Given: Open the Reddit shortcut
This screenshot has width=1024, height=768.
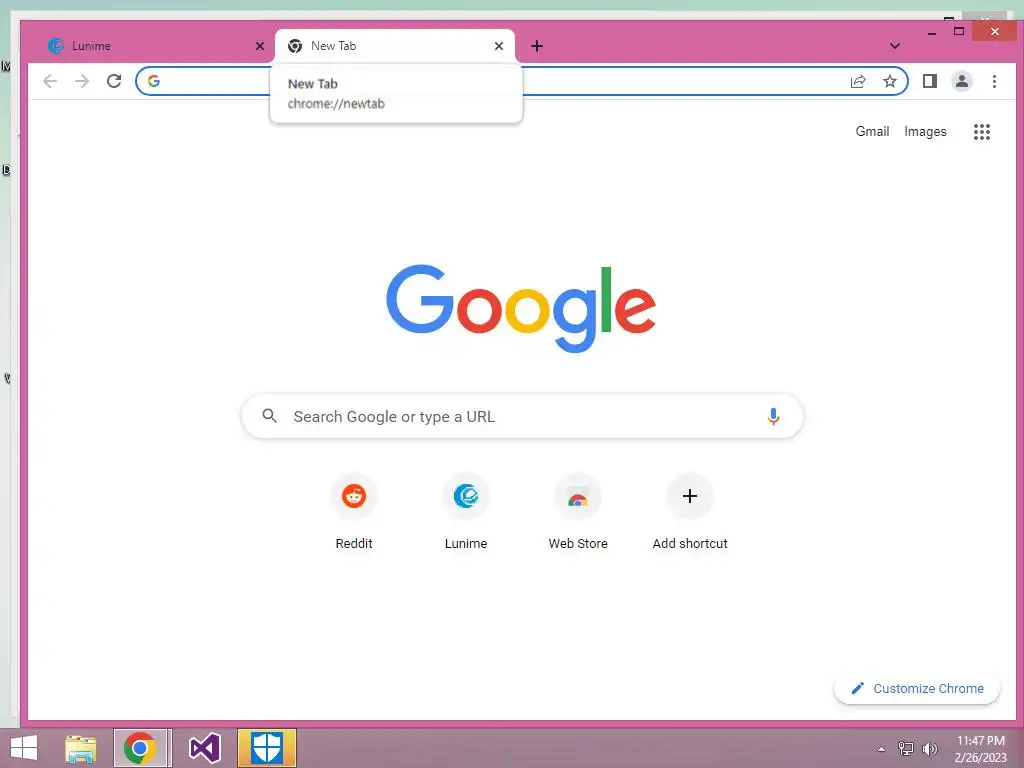Looking at the screenshot, I should point(354,511).
